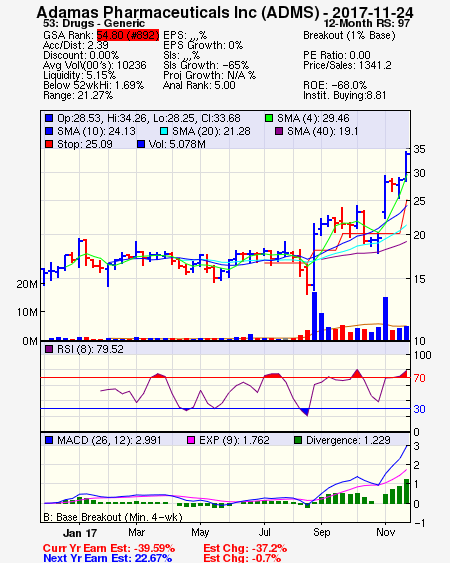Screen dimensions: 450x563
Task: Click the 'Nov' x-axis label
Action: [385, 532]
